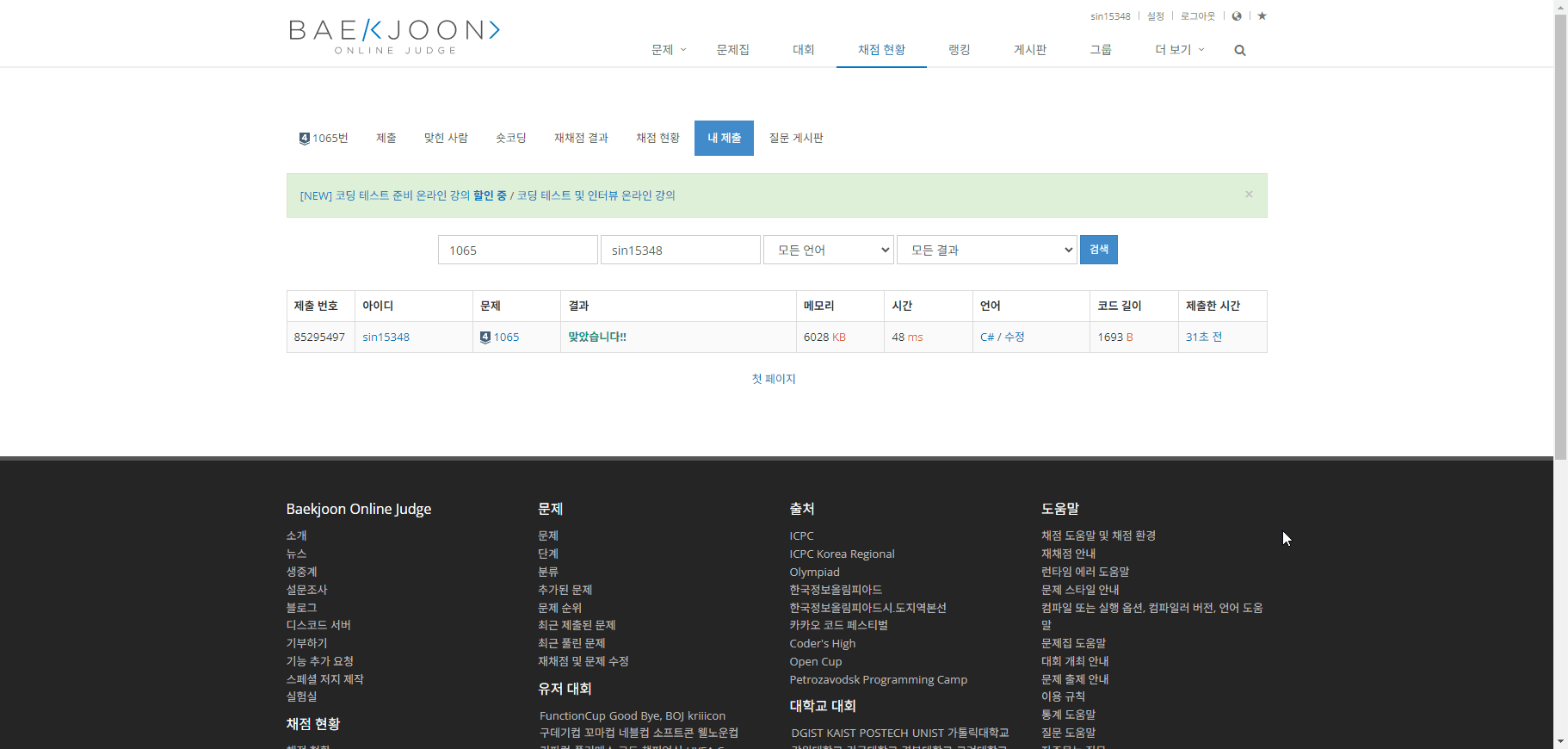Open footer ICPC Korea Regional link
Viewport: 1568px width, 749px height.
pyautogui.click(x=842, y=554)
